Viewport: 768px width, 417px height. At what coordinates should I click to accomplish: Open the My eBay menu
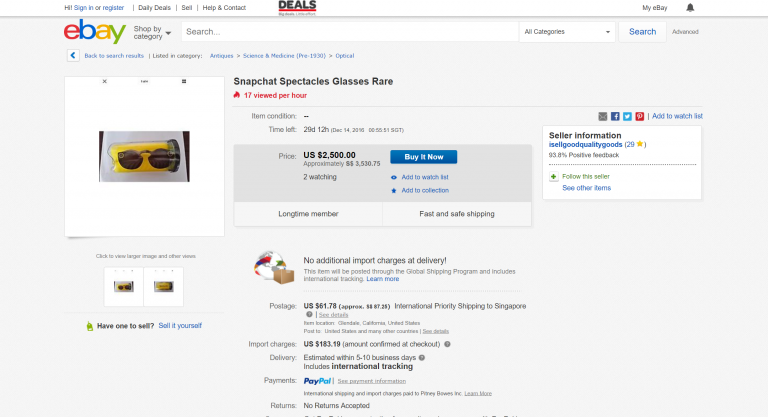655,8
